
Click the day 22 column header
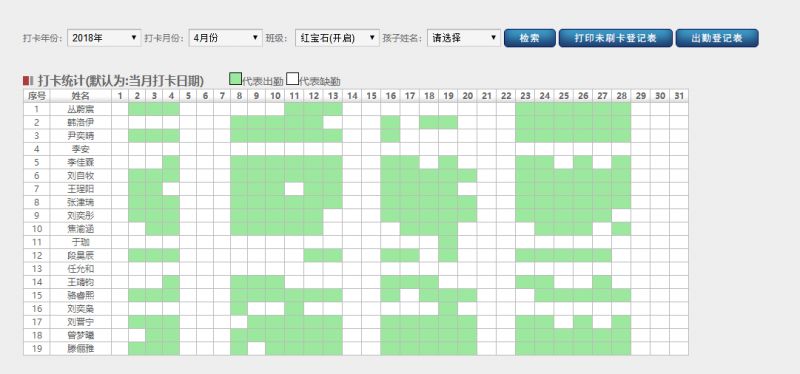506,95
